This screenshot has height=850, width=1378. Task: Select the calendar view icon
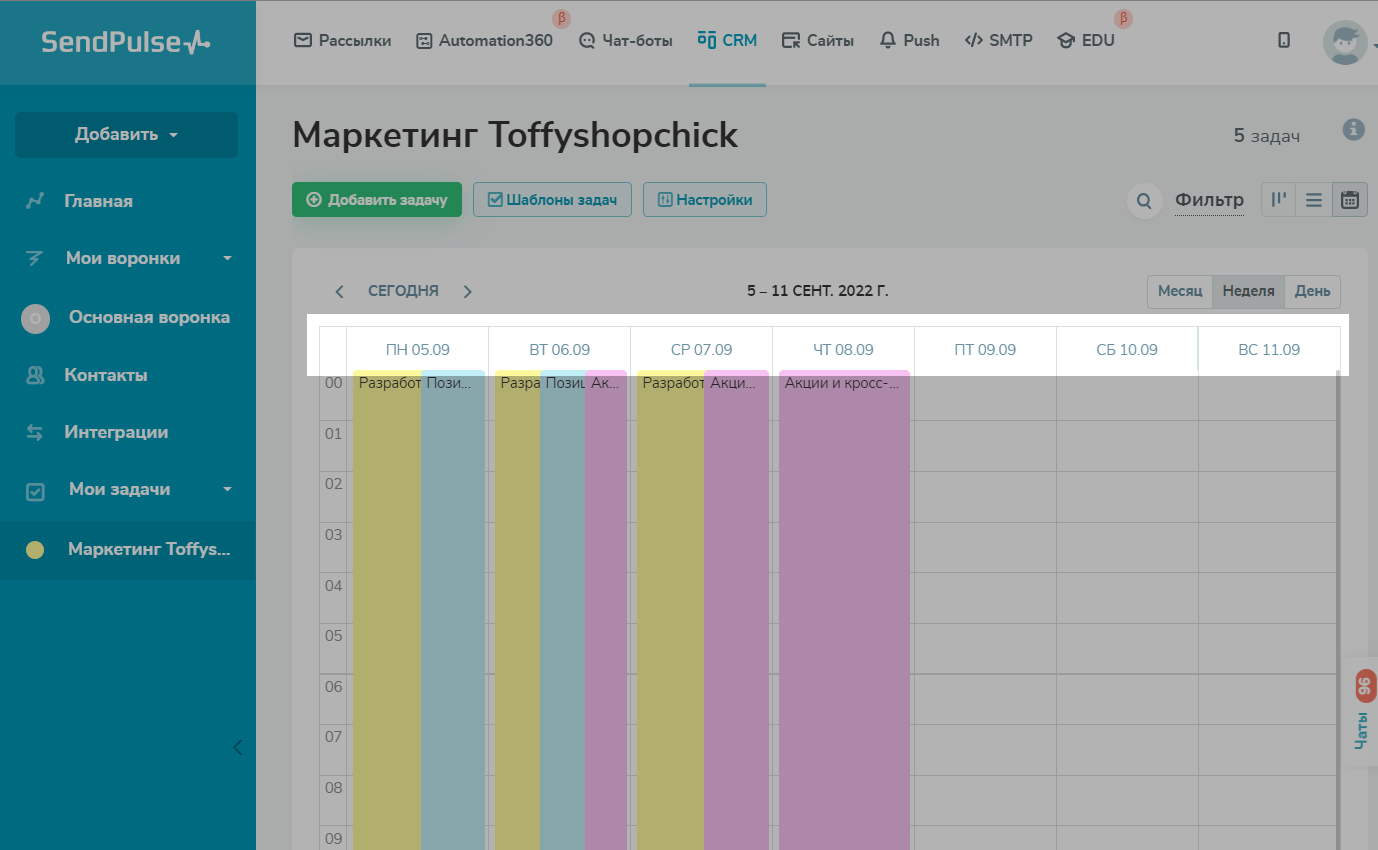[1349, 200]
